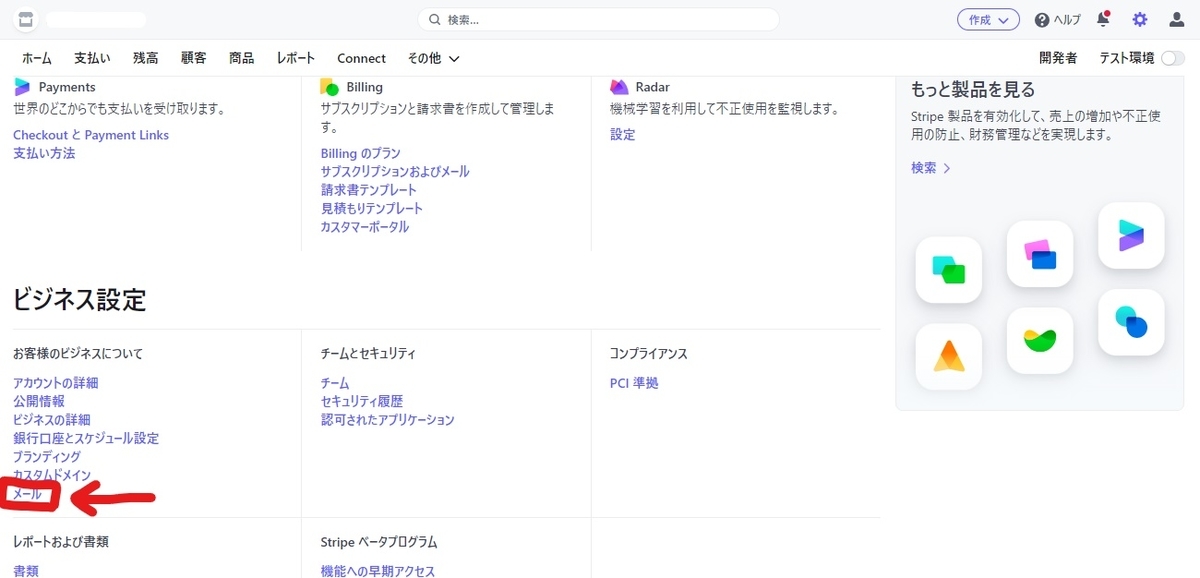Viewport: 1200px width, 578px height.
Task: Open 支払い方法 link
Action: 44,153
